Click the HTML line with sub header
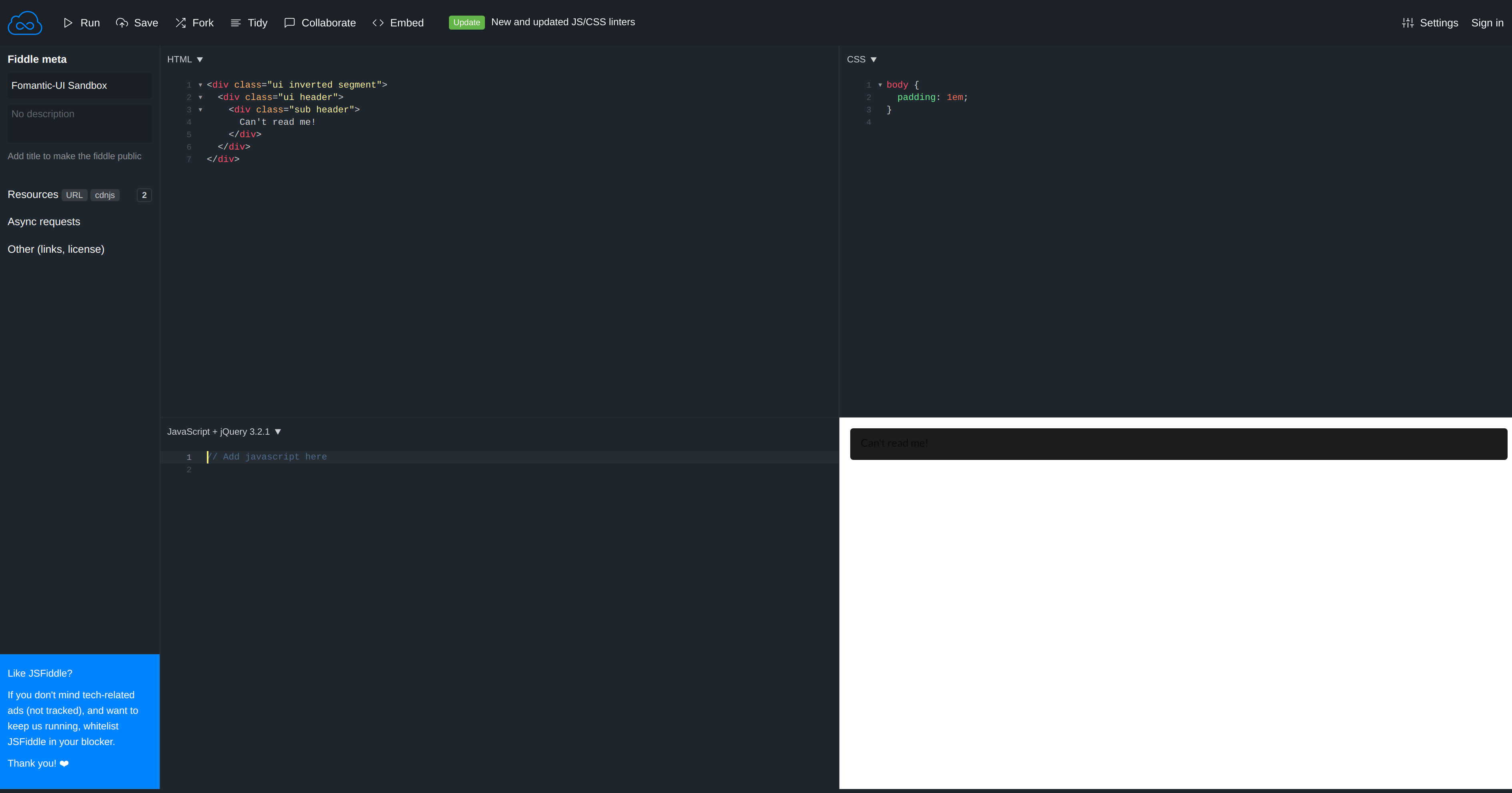The image size is (1512, 793). tap(294, 110)
